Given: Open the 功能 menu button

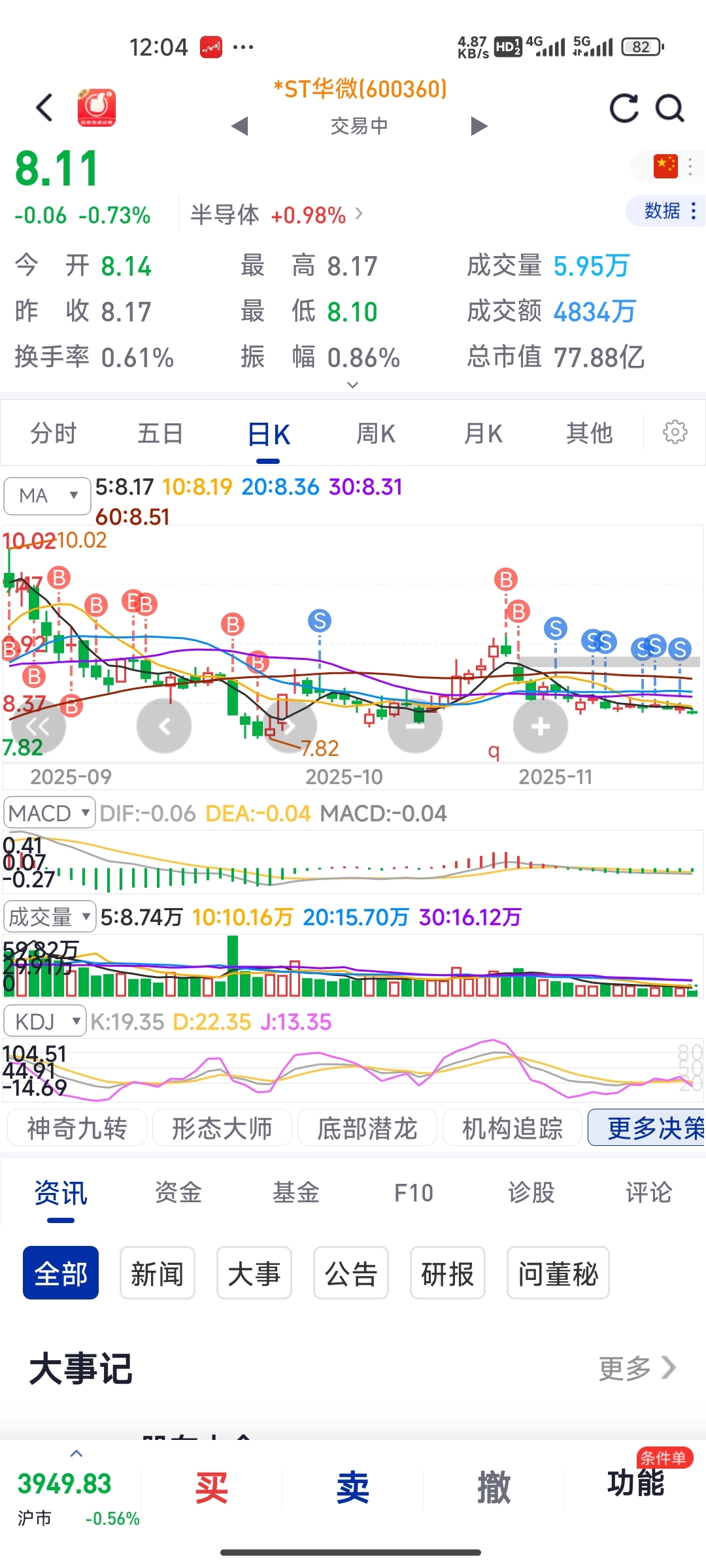Looking at the screenshot, I should click(635, 1483).
